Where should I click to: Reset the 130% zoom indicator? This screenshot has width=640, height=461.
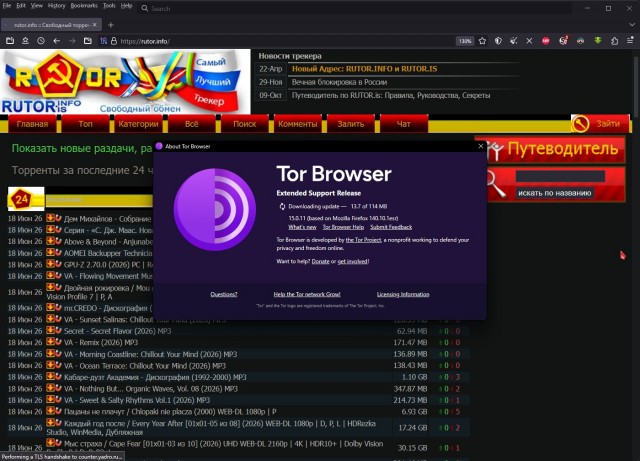(465, 41)
